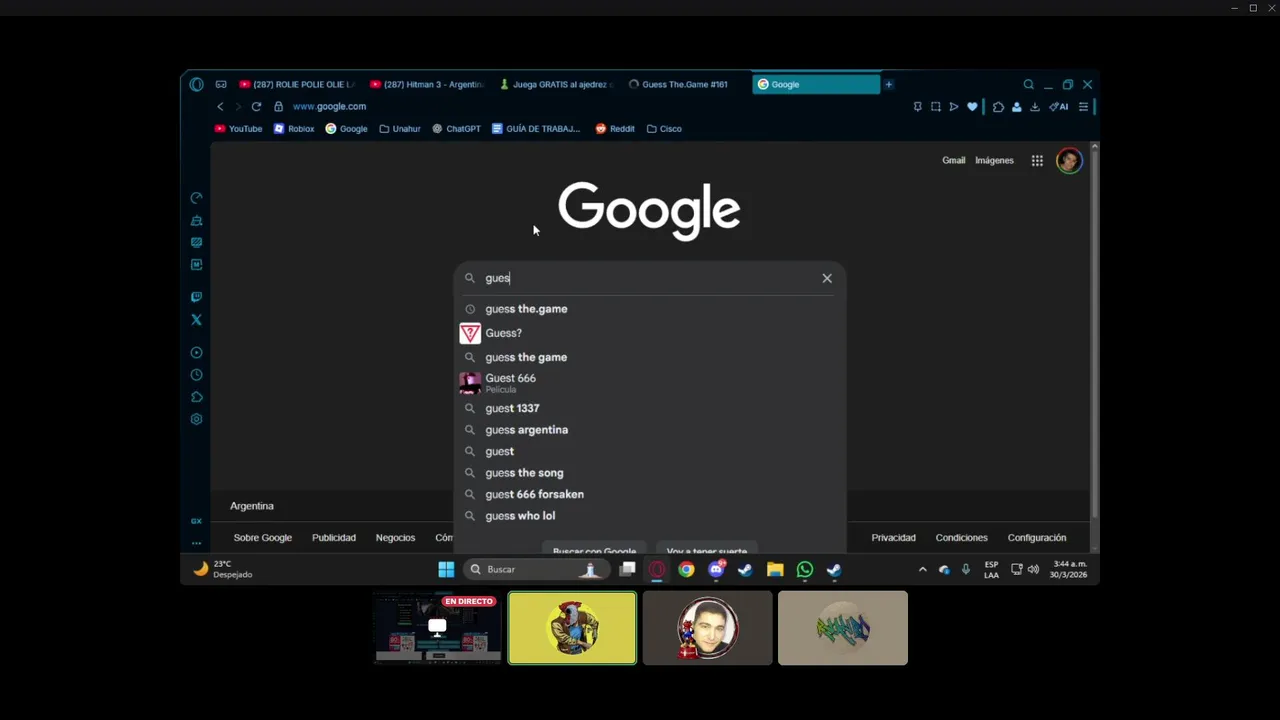Open the ChatGPT bookmark

coord(456,129)
